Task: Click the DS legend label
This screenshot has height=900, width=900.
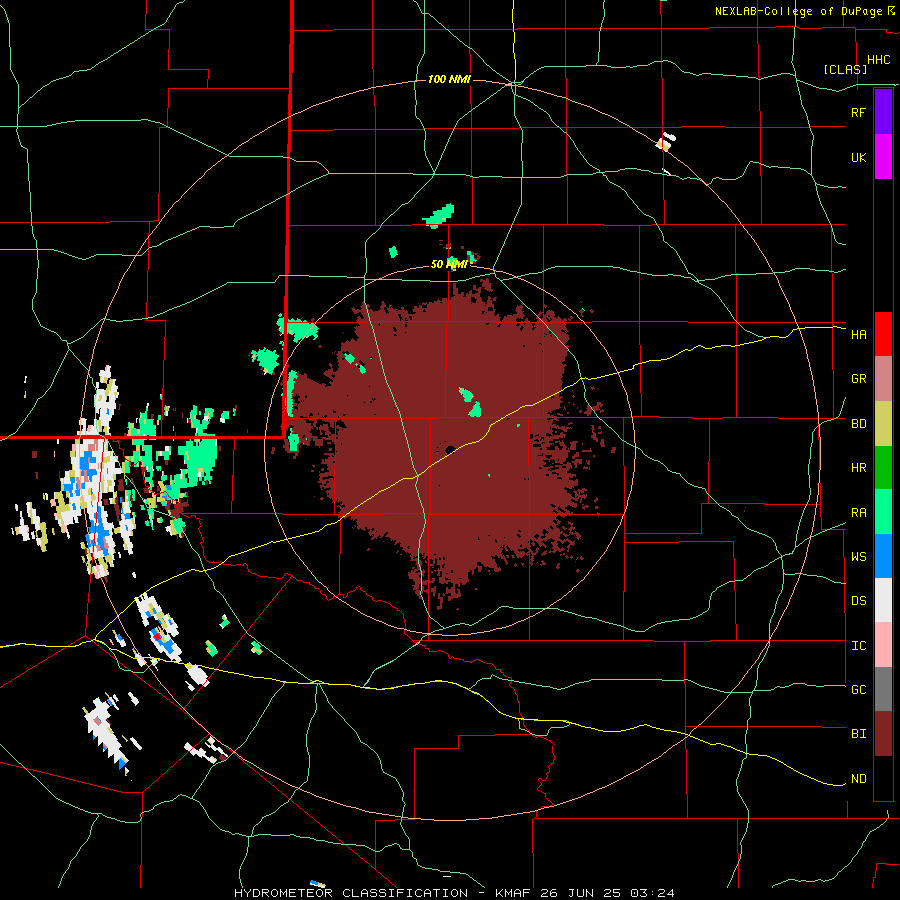Action: 859,601
